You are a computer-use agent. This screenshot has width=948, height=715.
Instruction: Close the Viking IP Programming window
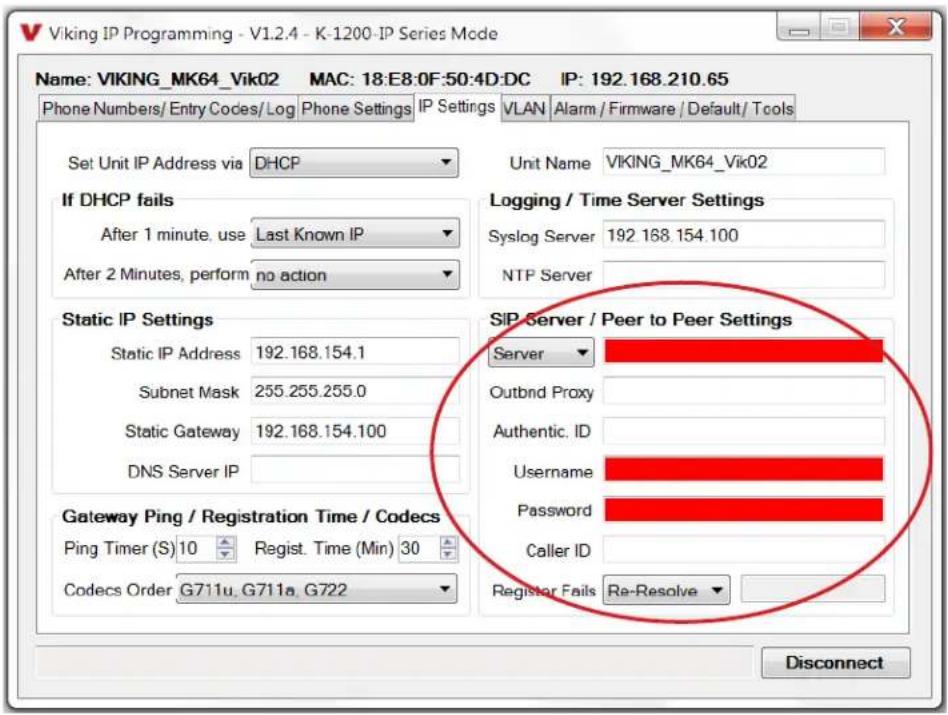coord(895,27)
